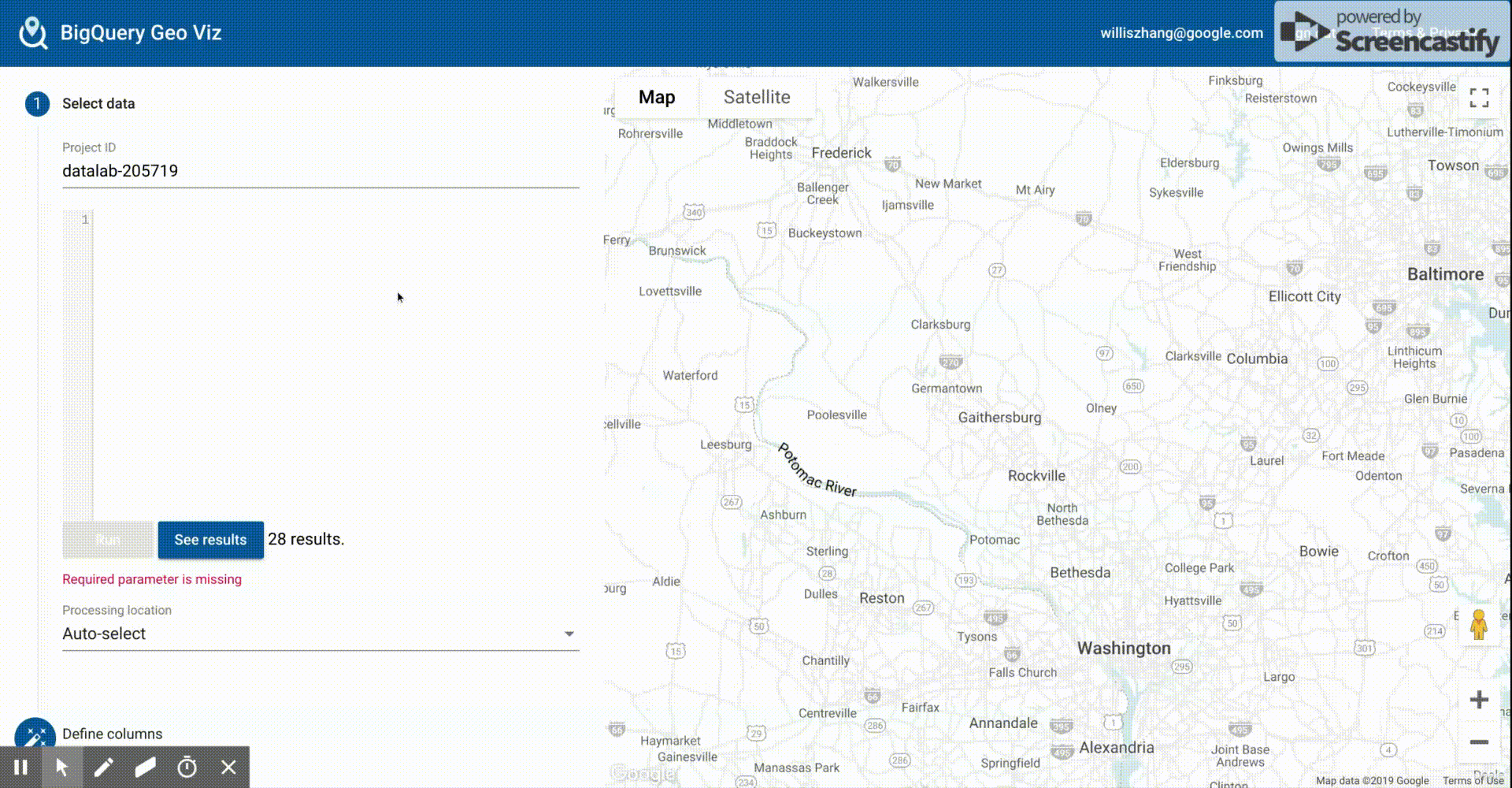Click the Google logo on the map
Image resolution: width=1512 pixels, height=788 pixels.
pyautogui.click(x=644, y=774)
